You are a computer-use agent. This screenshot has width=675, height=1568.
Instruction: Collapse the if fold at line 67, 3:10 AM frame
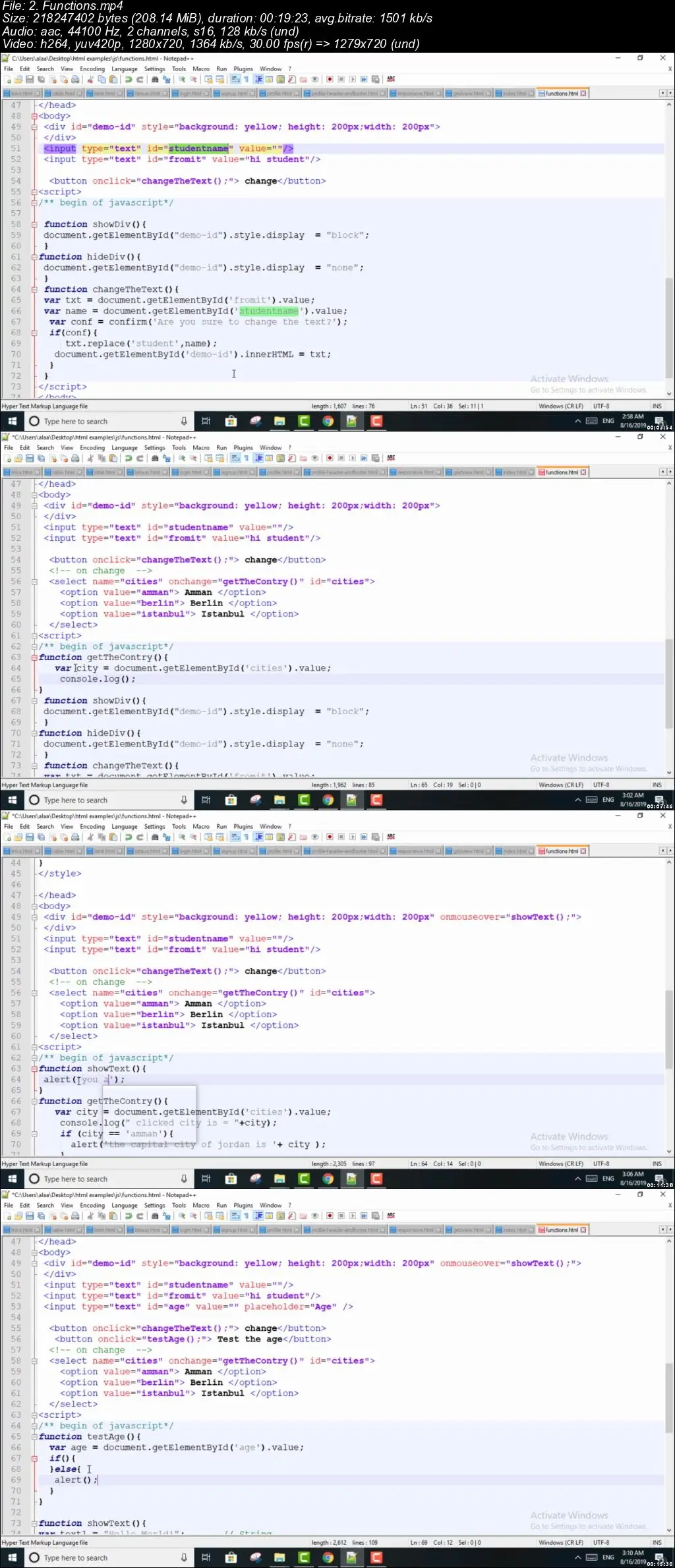(x=34, y=1458)
